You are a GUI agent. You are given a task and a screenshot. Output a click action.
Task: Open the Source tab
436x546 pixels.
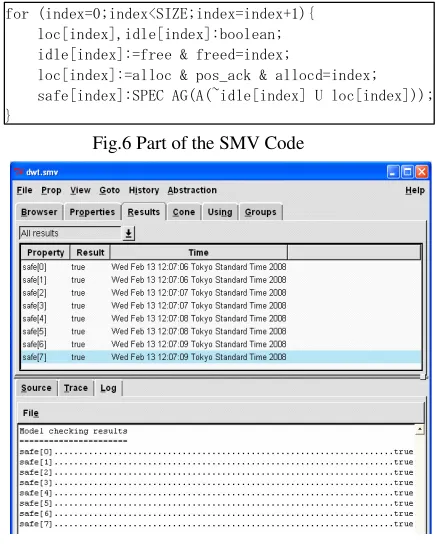click(36, 388)
